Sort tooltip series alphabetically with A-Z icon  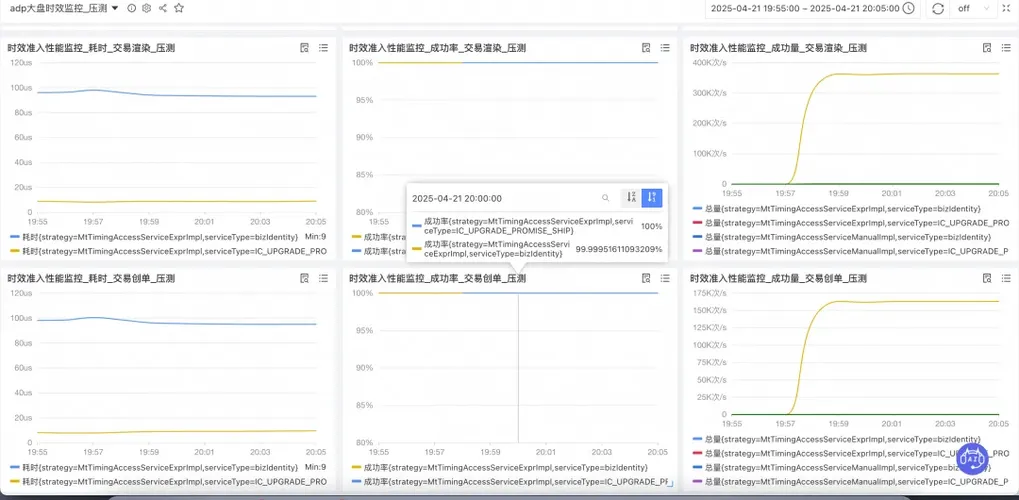(x=632, y=198)
